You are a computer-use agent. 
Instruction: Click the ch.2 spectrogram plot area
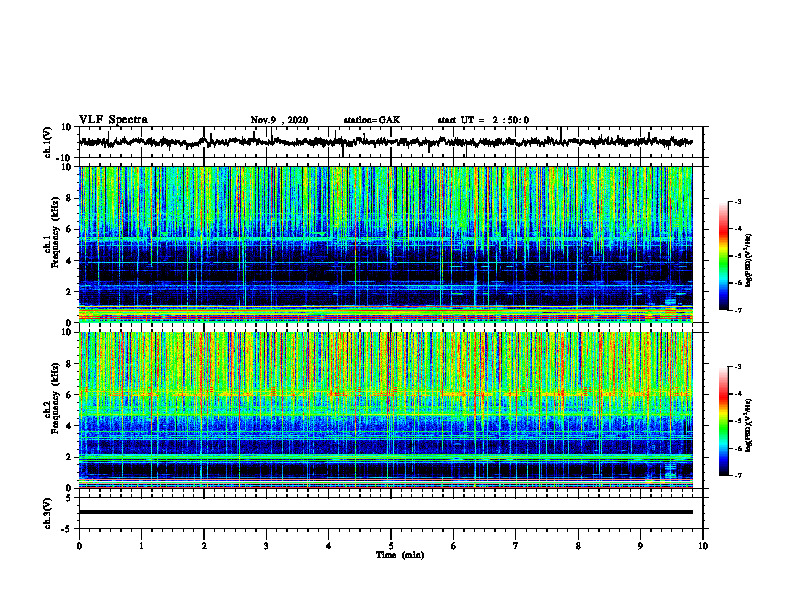(385, 410)
